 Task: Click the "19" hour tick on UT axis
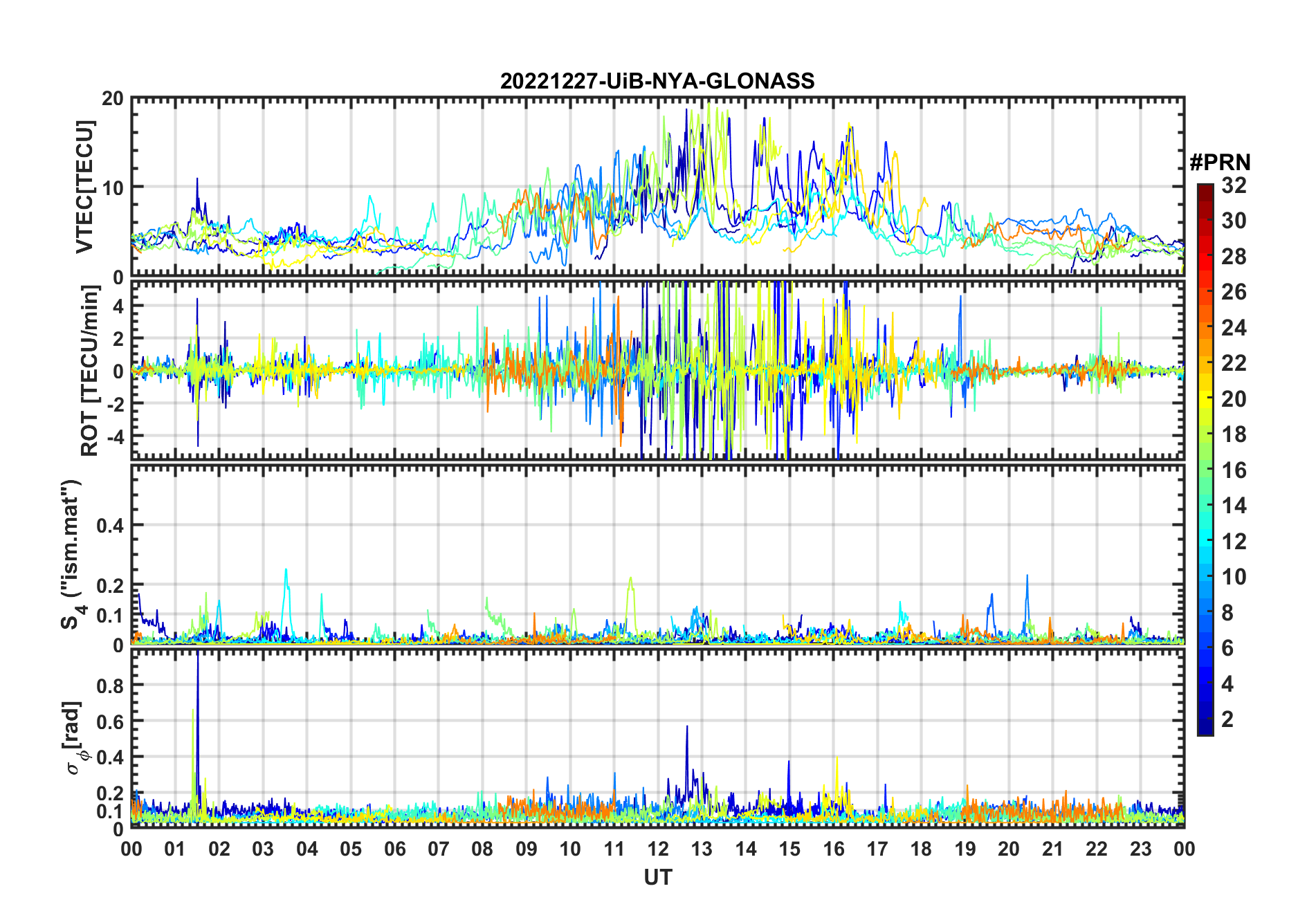tap(965, 849)
